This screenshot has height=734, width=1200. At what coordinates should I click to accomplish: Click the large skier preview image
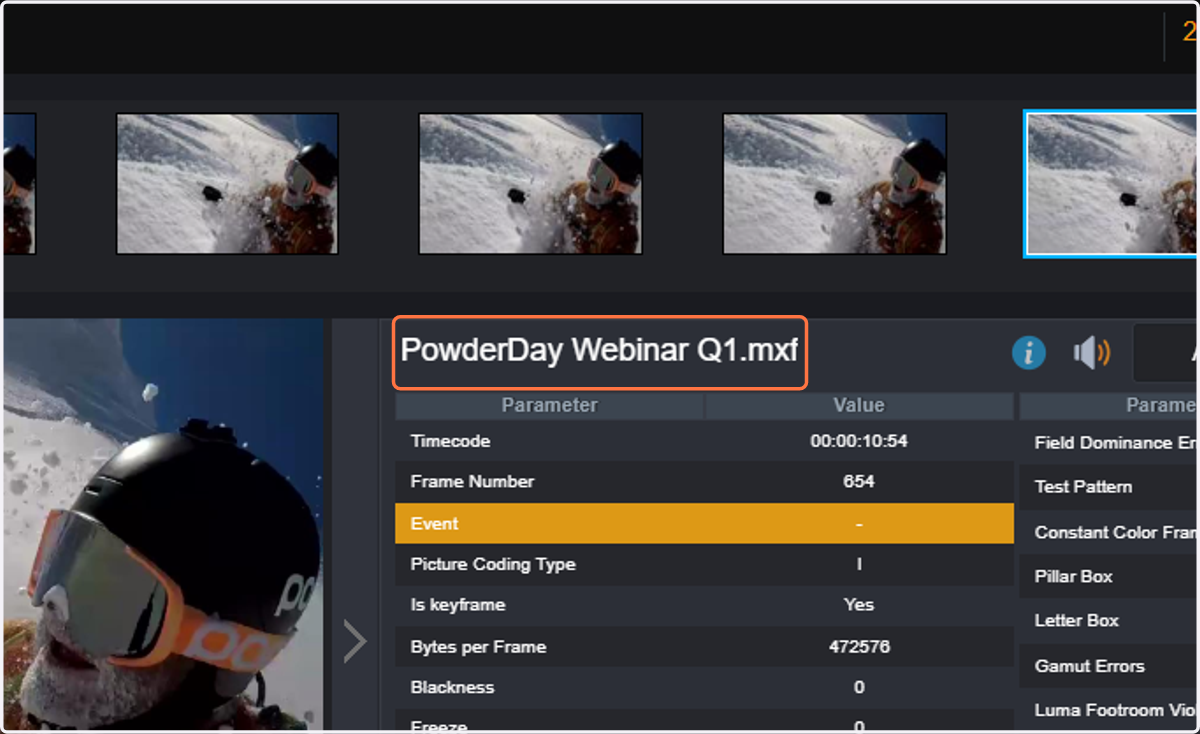point(164,523)
